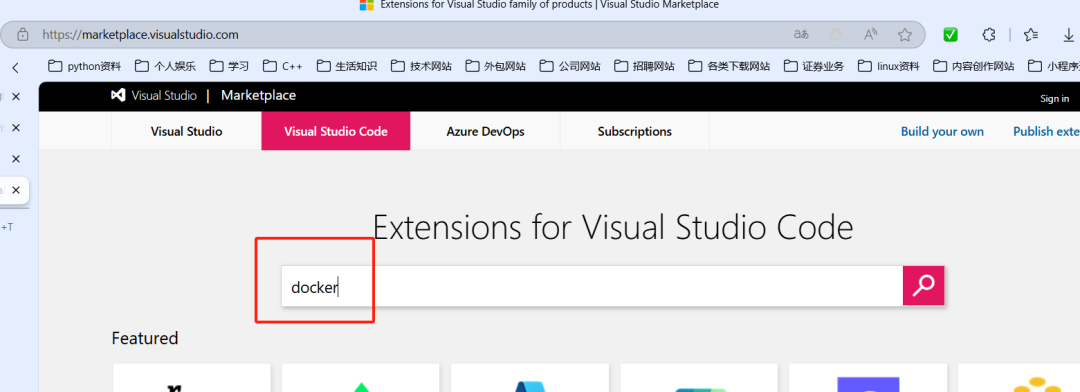Switch to the Azure DevOps tab
This screenshot has width=1080, height=392.
(x=485, y=131)
